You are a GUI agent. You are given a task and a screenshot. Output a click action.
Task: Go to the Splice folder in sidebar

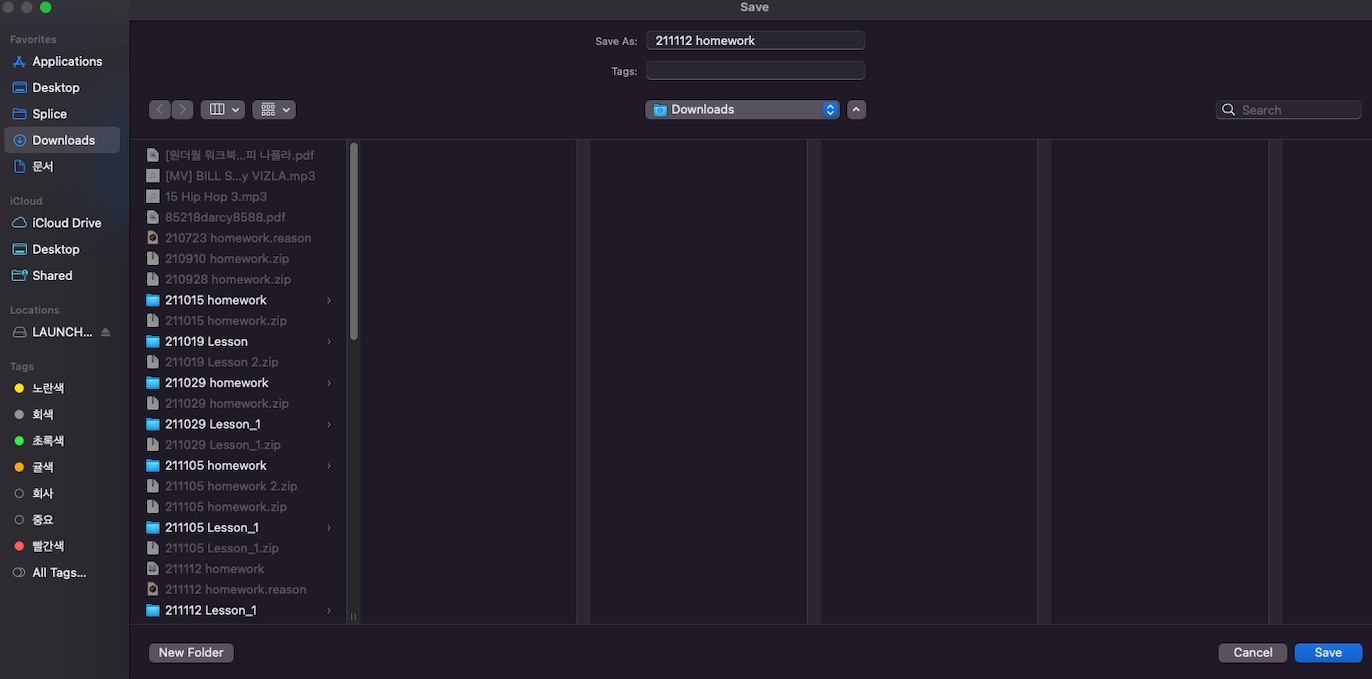49,114
